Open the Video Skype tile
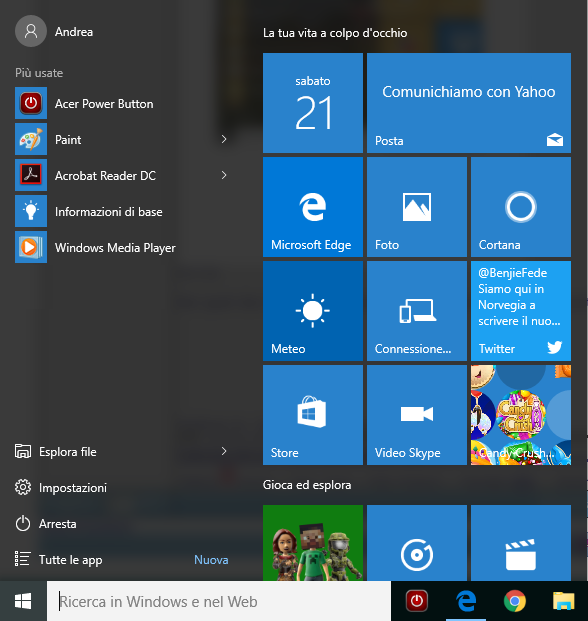The image size is (588, 621). 417,415
